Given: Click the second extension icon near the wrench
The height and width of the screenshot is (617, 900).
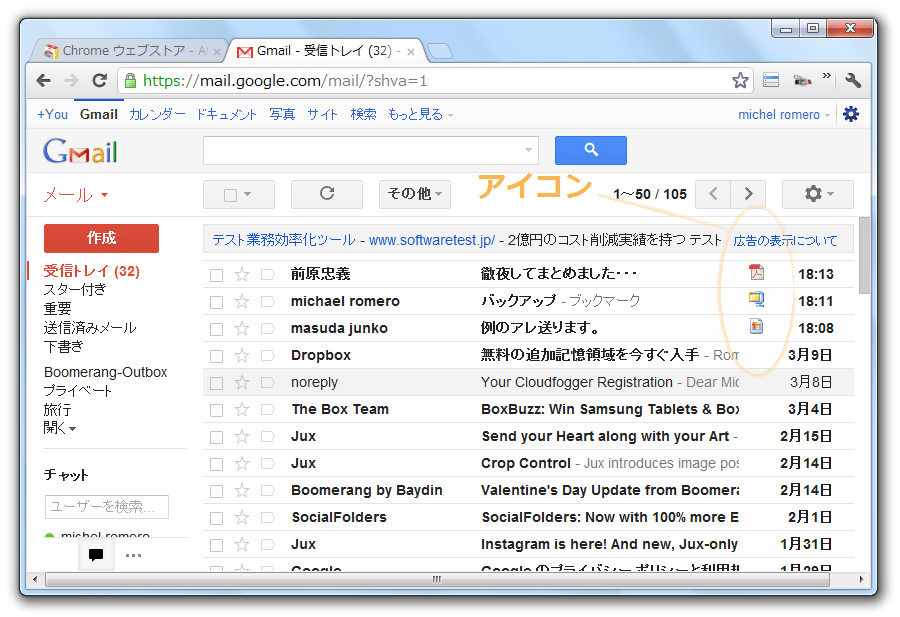Looking at the screenshot, I should tap(802, 80).
